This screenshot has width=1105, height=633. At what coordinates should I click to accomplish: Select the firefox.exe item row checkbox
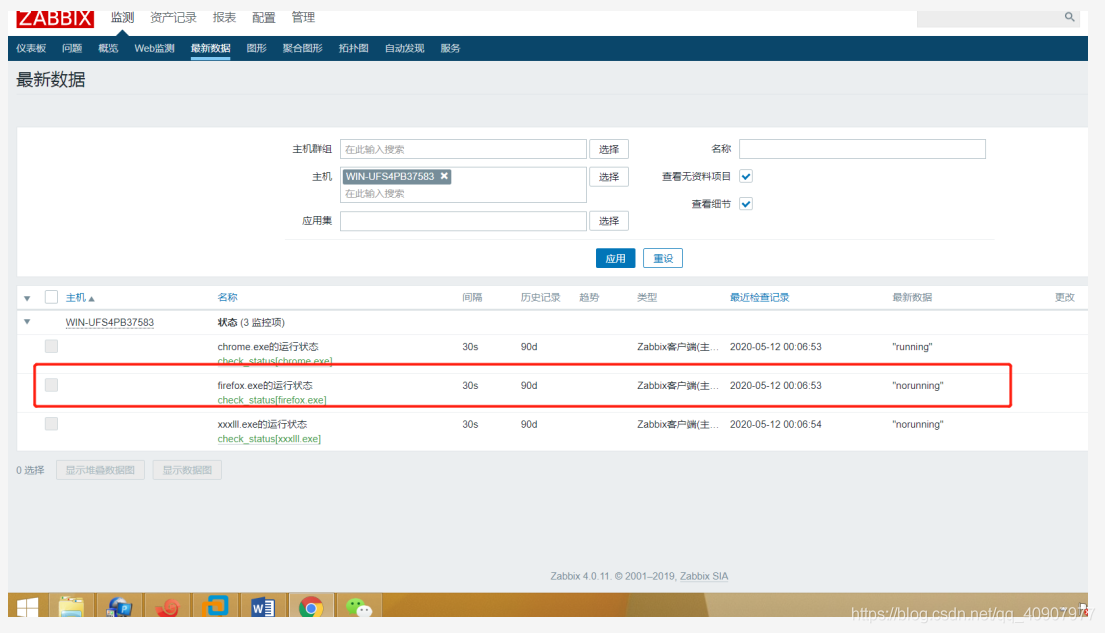coord(51,385)
